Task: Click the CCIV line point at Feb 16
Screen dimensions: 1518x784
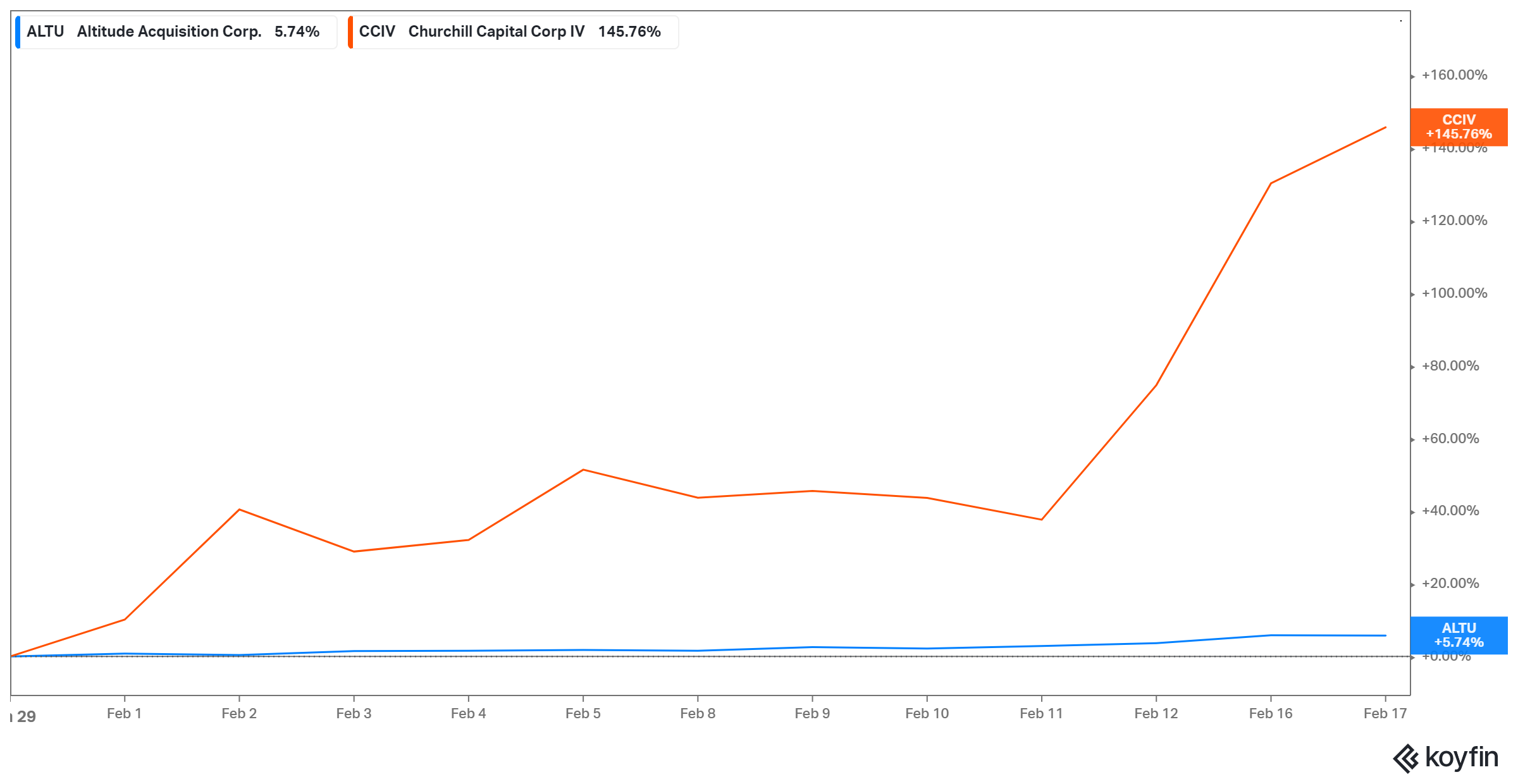Action: [1271, 183]
